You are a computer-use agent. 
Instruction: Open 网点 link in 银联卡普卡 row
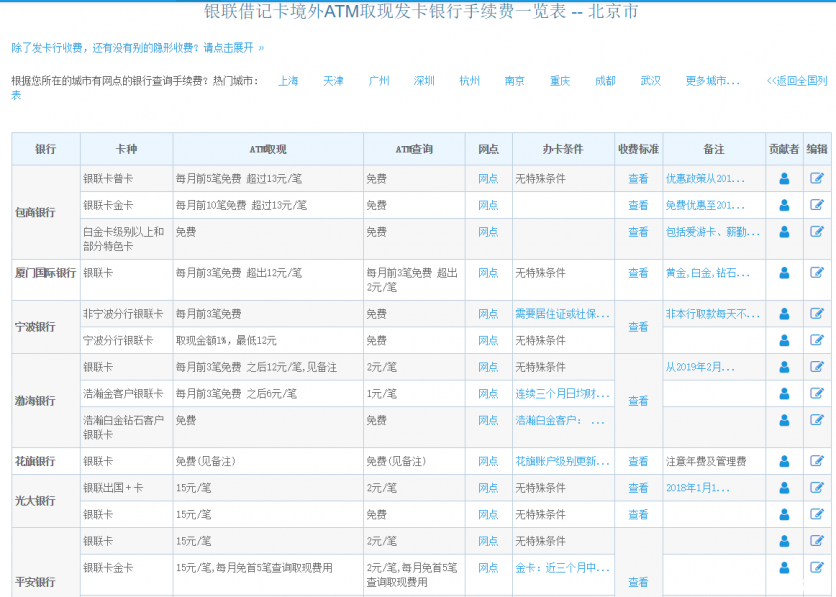pos(488,179)
